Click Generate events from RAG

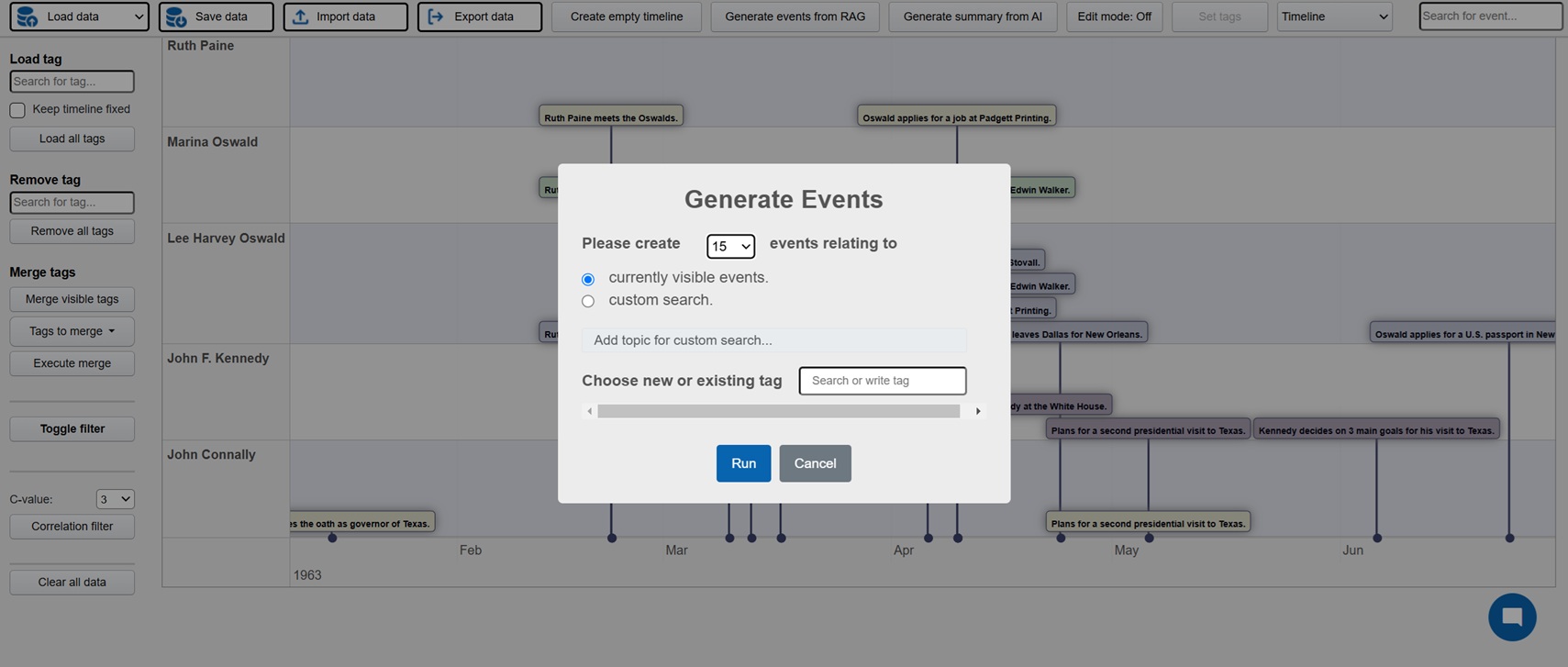[795, 17]
